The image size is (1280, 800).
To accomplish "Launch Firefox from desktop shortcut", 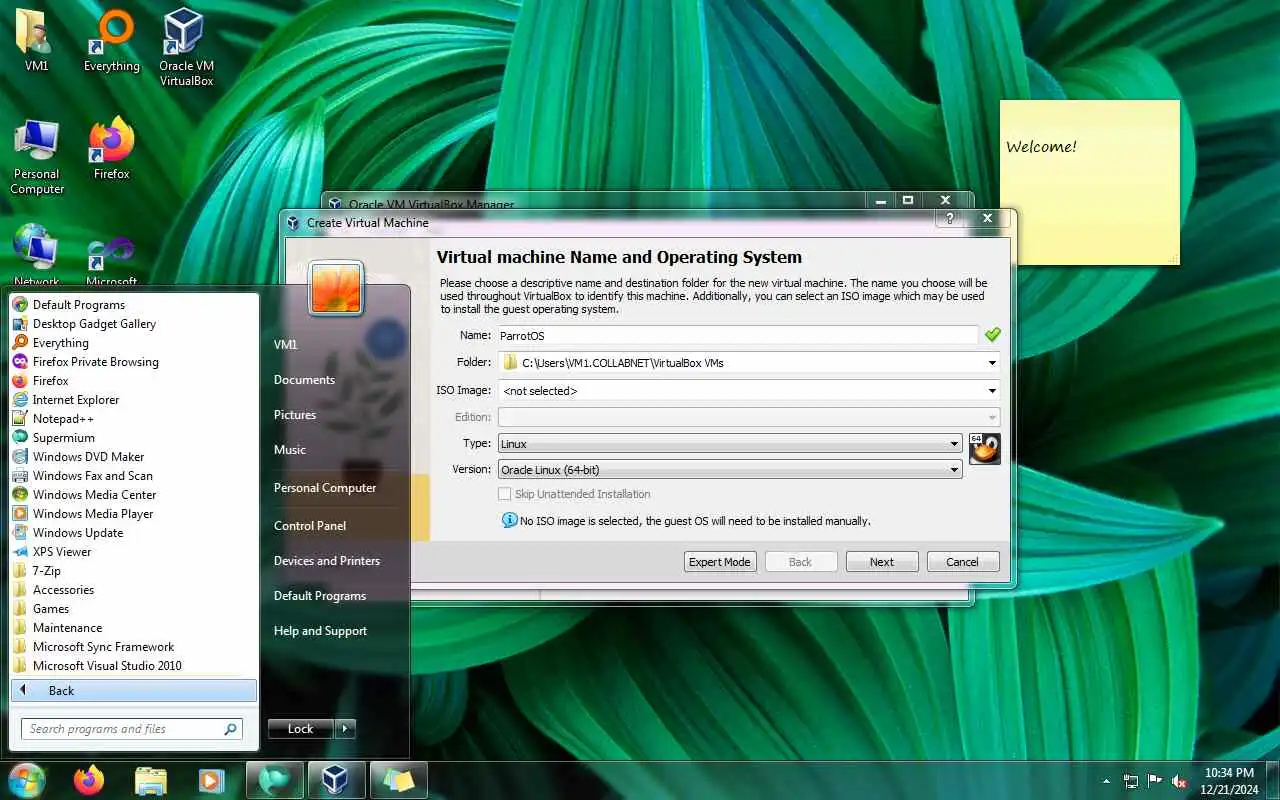I will [111, 149].
